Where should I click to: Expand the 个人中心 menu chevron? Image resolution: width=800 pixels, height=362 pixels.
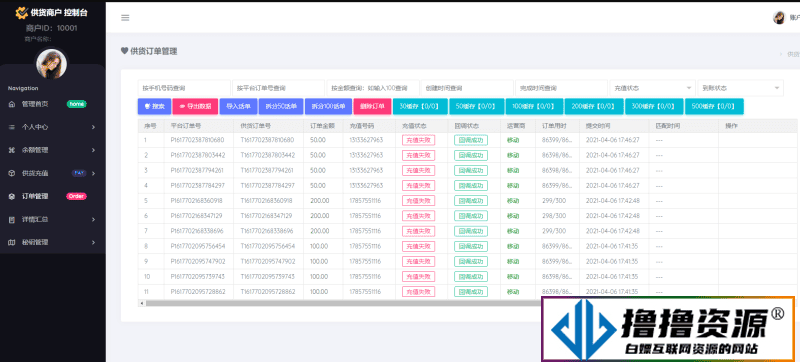93,127
